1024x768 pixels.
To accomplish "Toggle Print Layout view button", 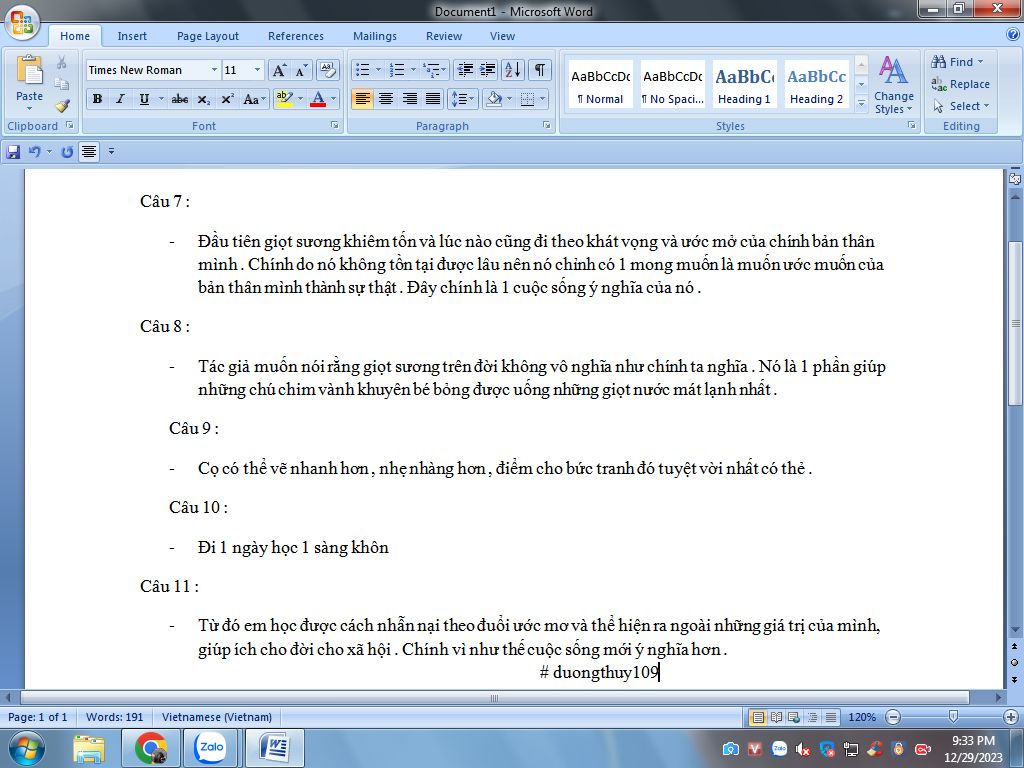I will click(x=758, y=717).
